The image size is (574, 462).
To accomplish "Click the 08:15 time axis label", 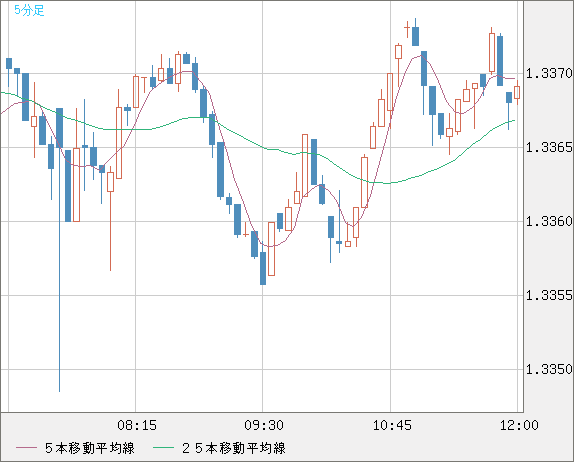I will click(137, 425).
